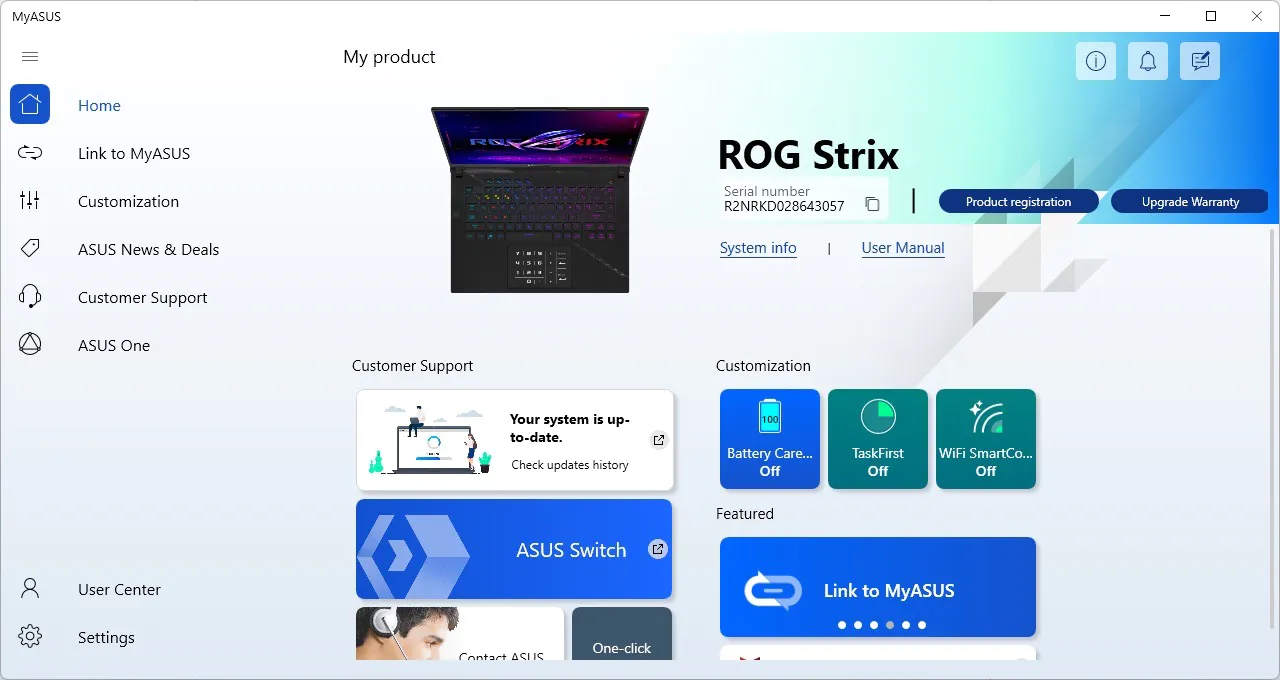Click Check updates history link

(x=570, y=464)
